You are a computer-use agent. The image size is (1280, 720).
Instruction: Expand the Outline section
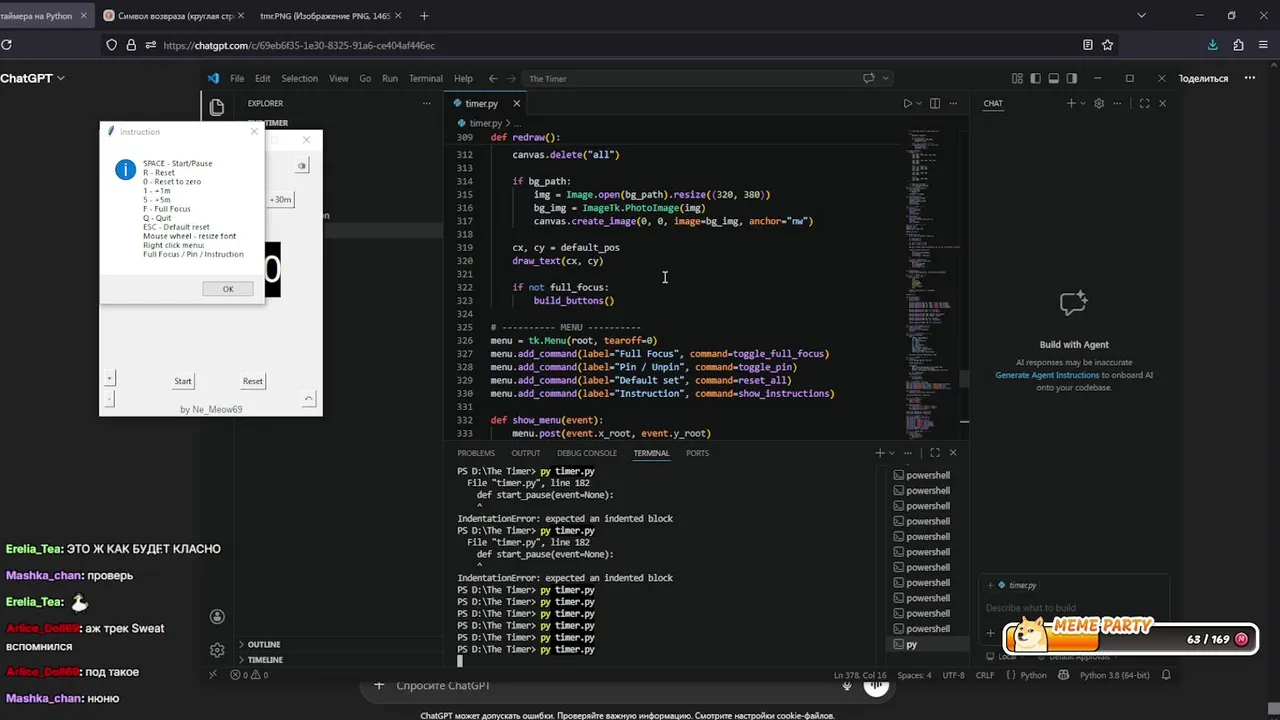coord(264,644)
